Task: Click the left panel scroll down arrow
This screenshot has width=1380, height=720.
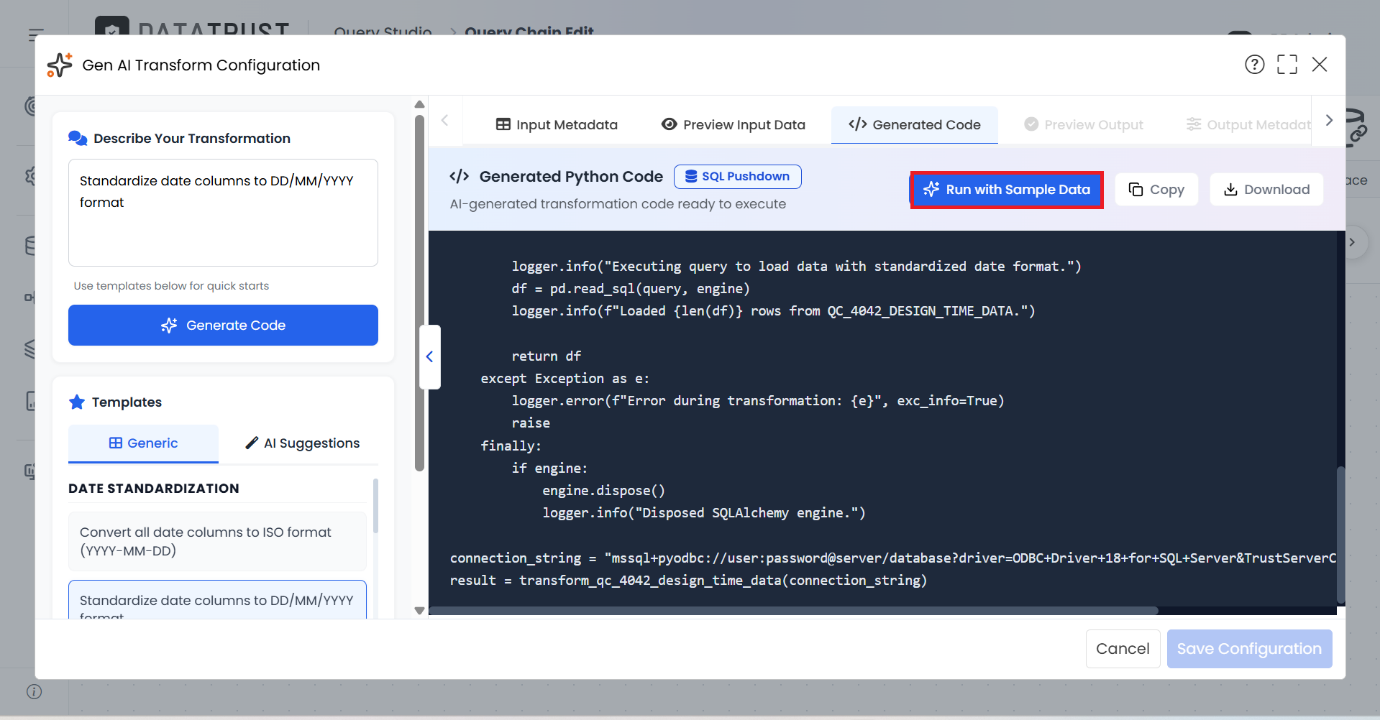Action: point(419,610)
